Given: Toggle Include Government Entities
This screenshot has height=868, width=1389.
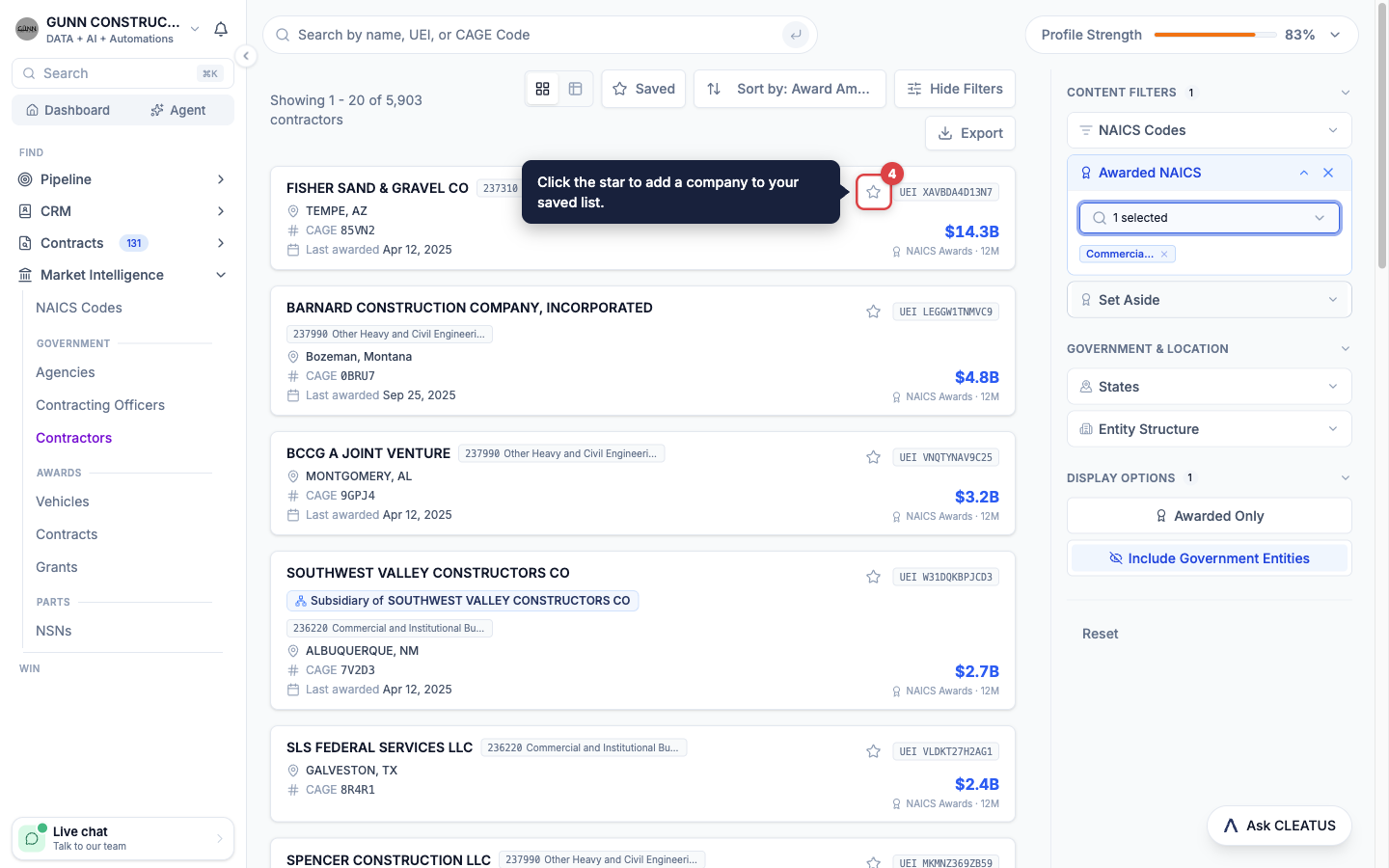Looking at the screenshot, I should click(x=1210, y=558).
